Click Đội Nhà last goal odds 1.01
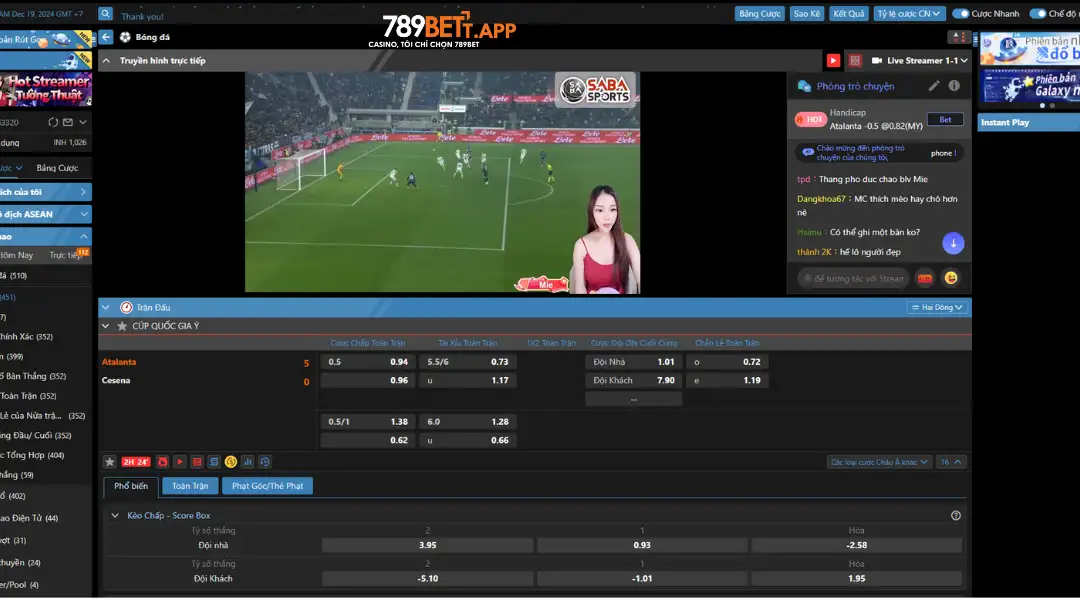Viewport: 1080px width, 600px height. point(634,362)
